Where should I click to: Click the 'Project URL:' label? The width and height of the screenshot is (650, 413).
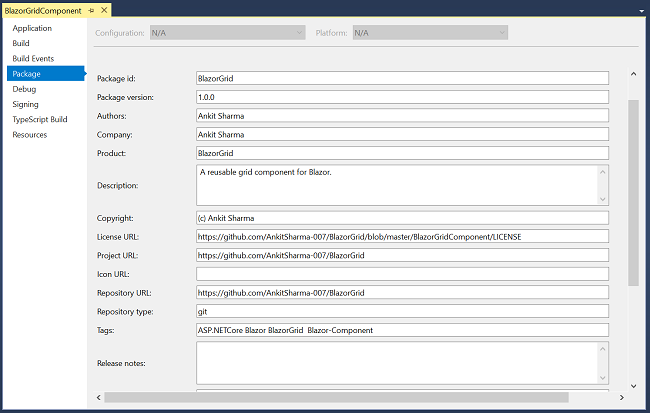pos(117,255)
